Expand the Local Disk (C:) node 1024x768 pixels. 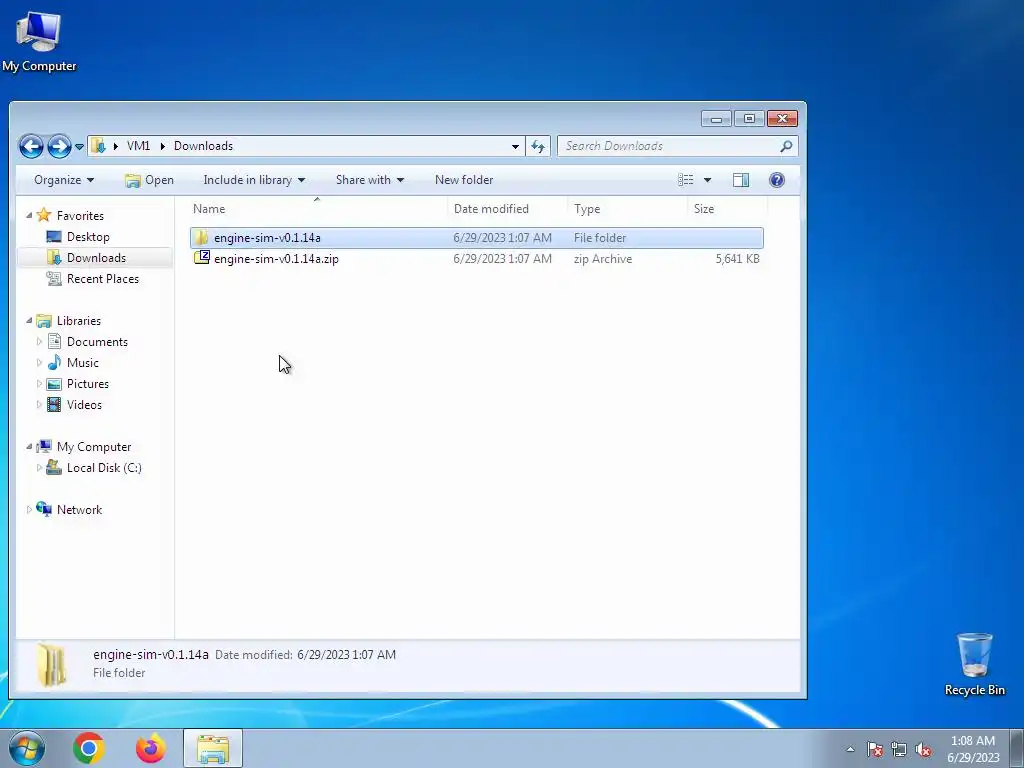pos(39,468)
